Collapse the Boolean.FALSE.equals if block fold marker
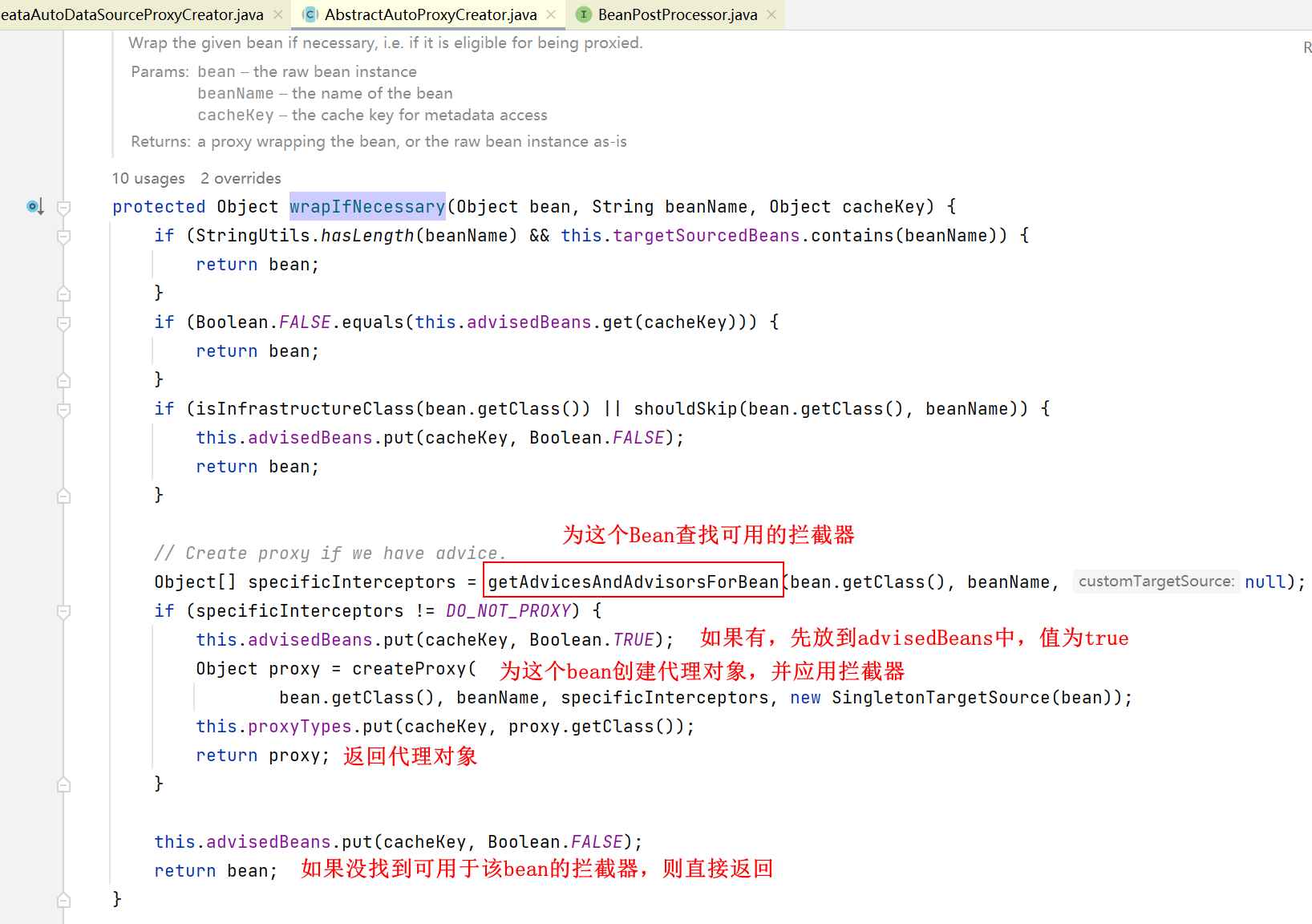1312x924 pixels. (64, 323)
